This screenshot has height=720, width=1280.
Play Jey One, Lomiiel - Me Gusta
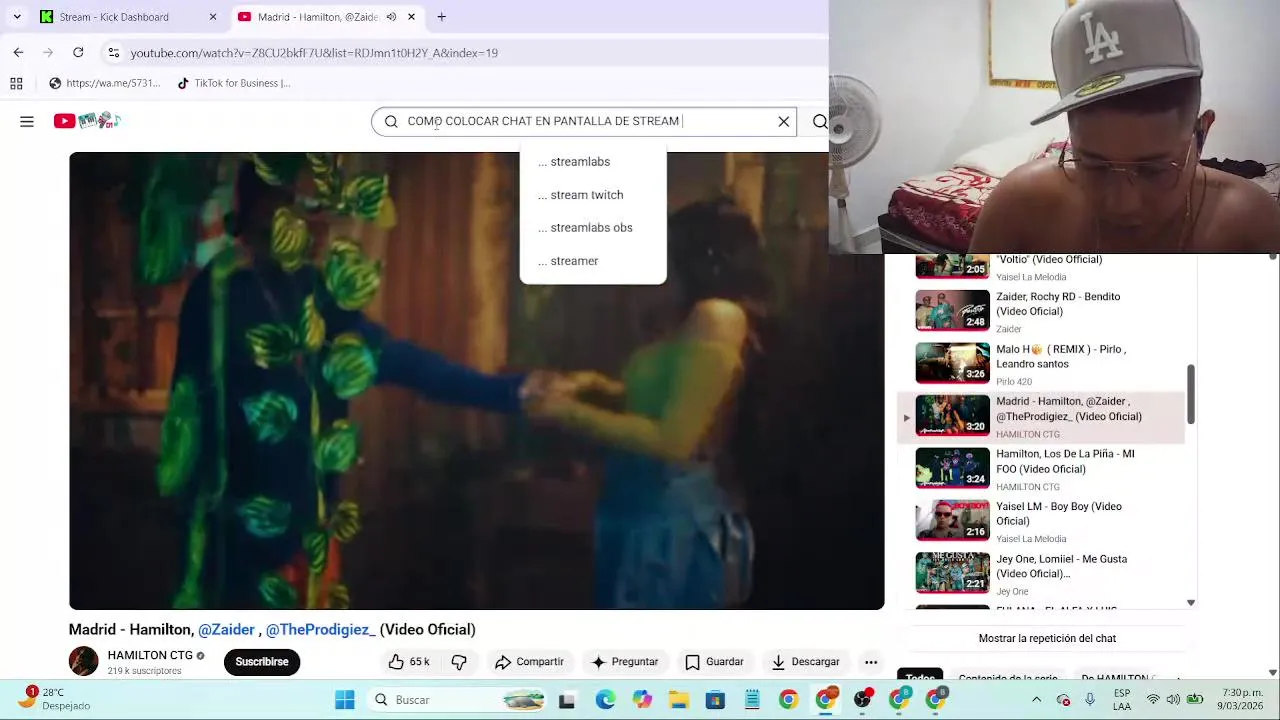coord(1040,573)
